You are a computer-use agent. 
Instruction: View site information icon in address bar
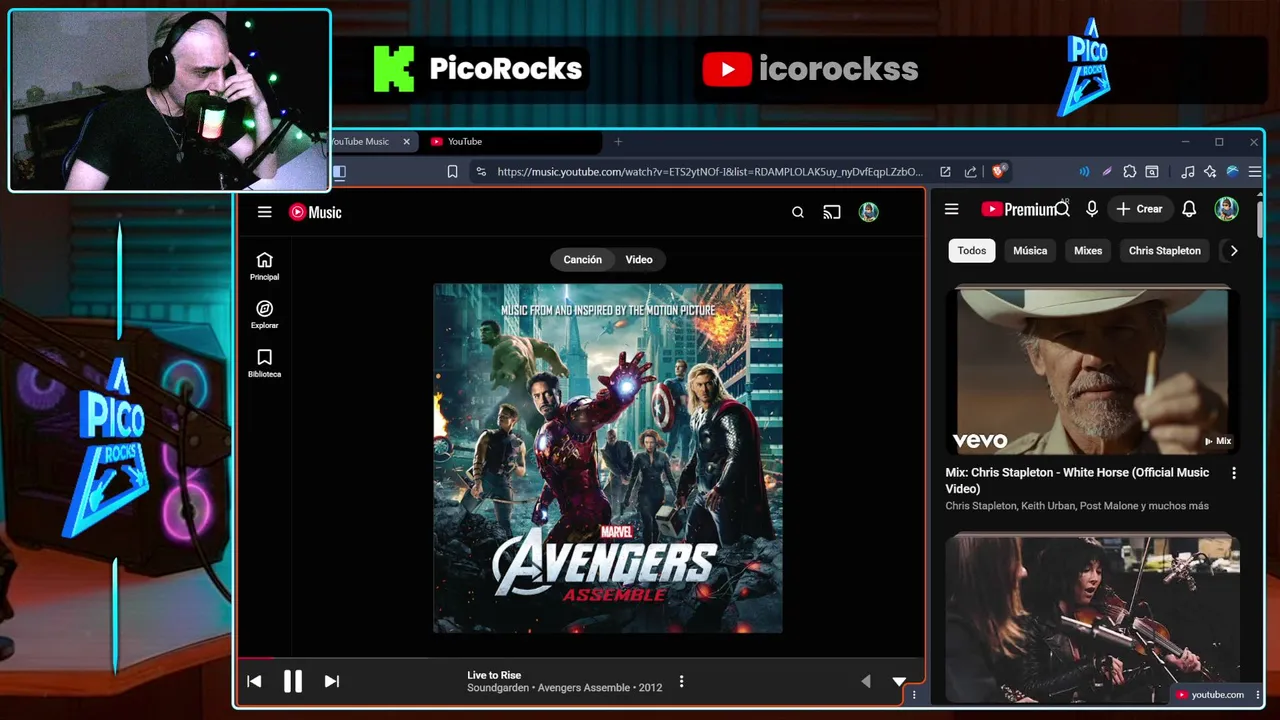481,172
